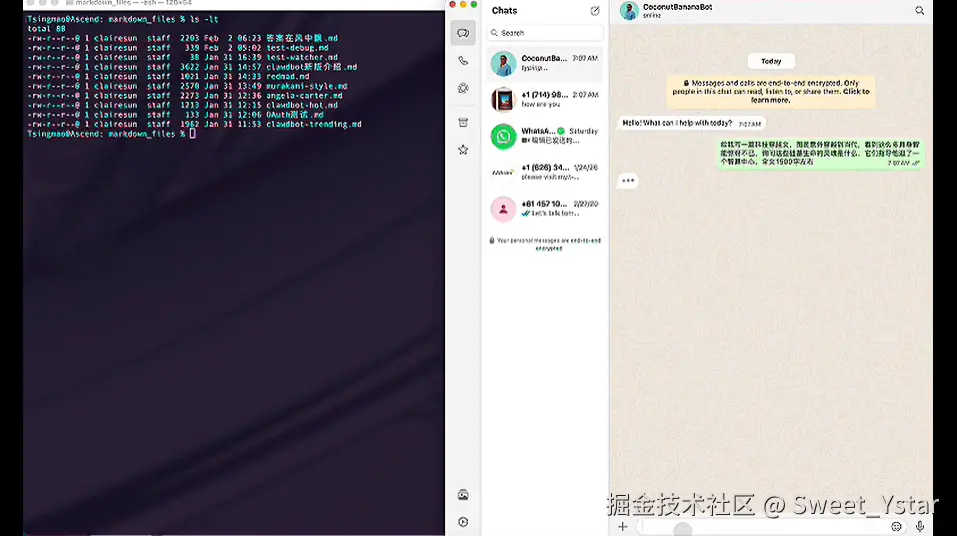Screen dimensions: 957x536
Task: Click the CoconutBananaBot name in chat header
Action: (677, 7)
